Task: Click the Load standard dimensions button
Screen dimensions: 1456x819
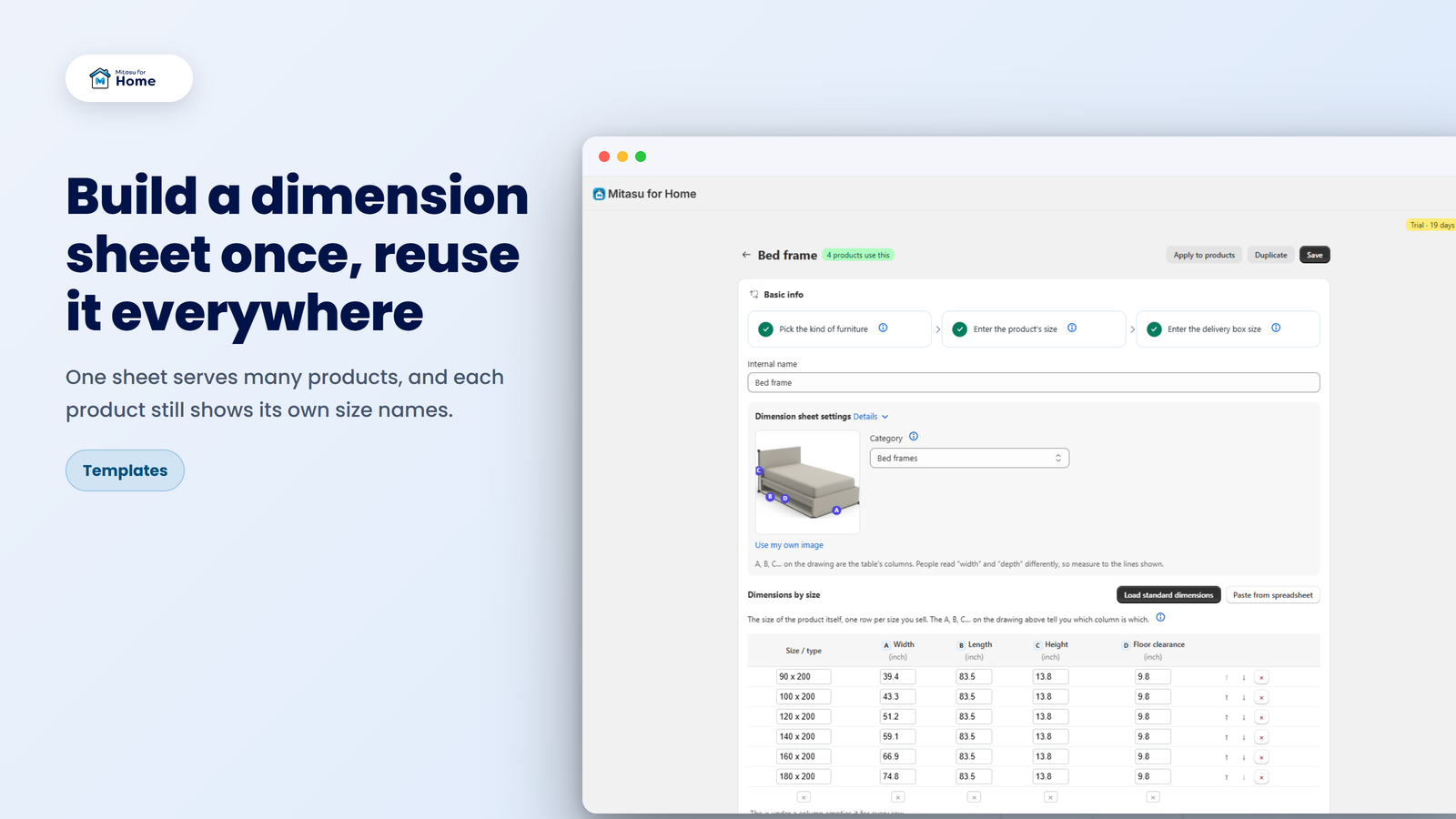Action: click(x=1168, y=595)
